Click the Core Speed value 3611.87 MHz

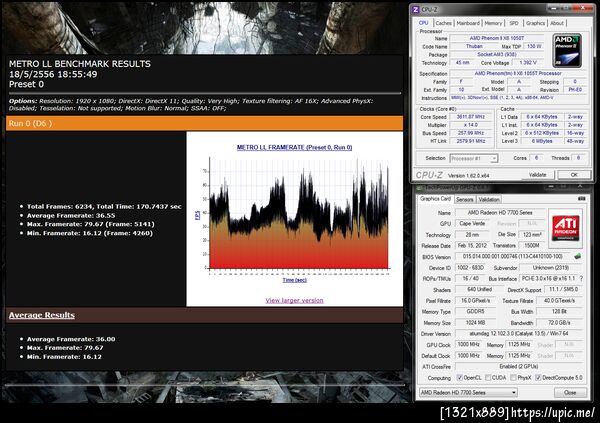coord(471,117)
